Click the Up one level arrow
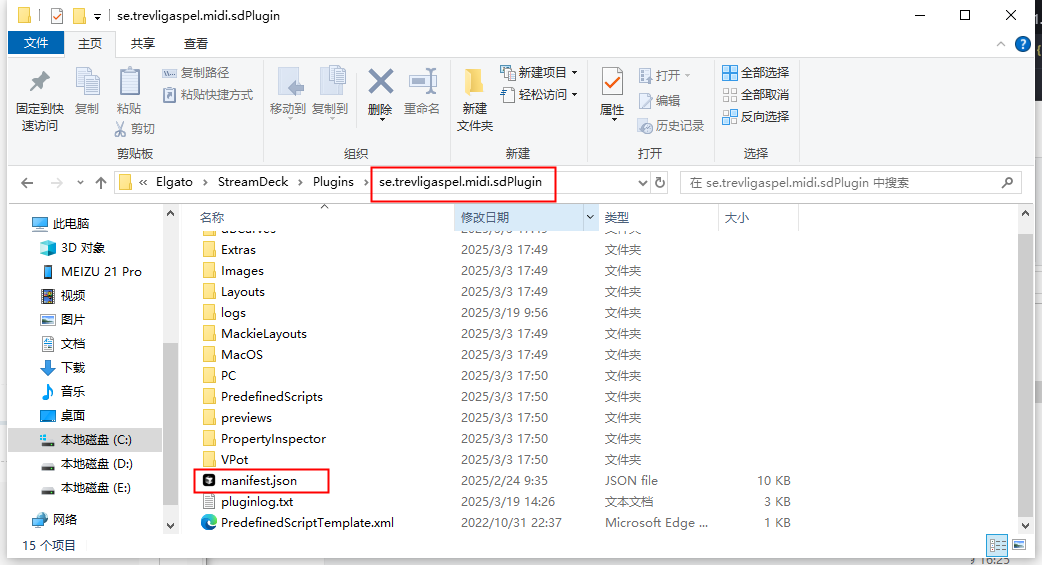This screenshot has height=565, width=1042. (x=101, y=183)
